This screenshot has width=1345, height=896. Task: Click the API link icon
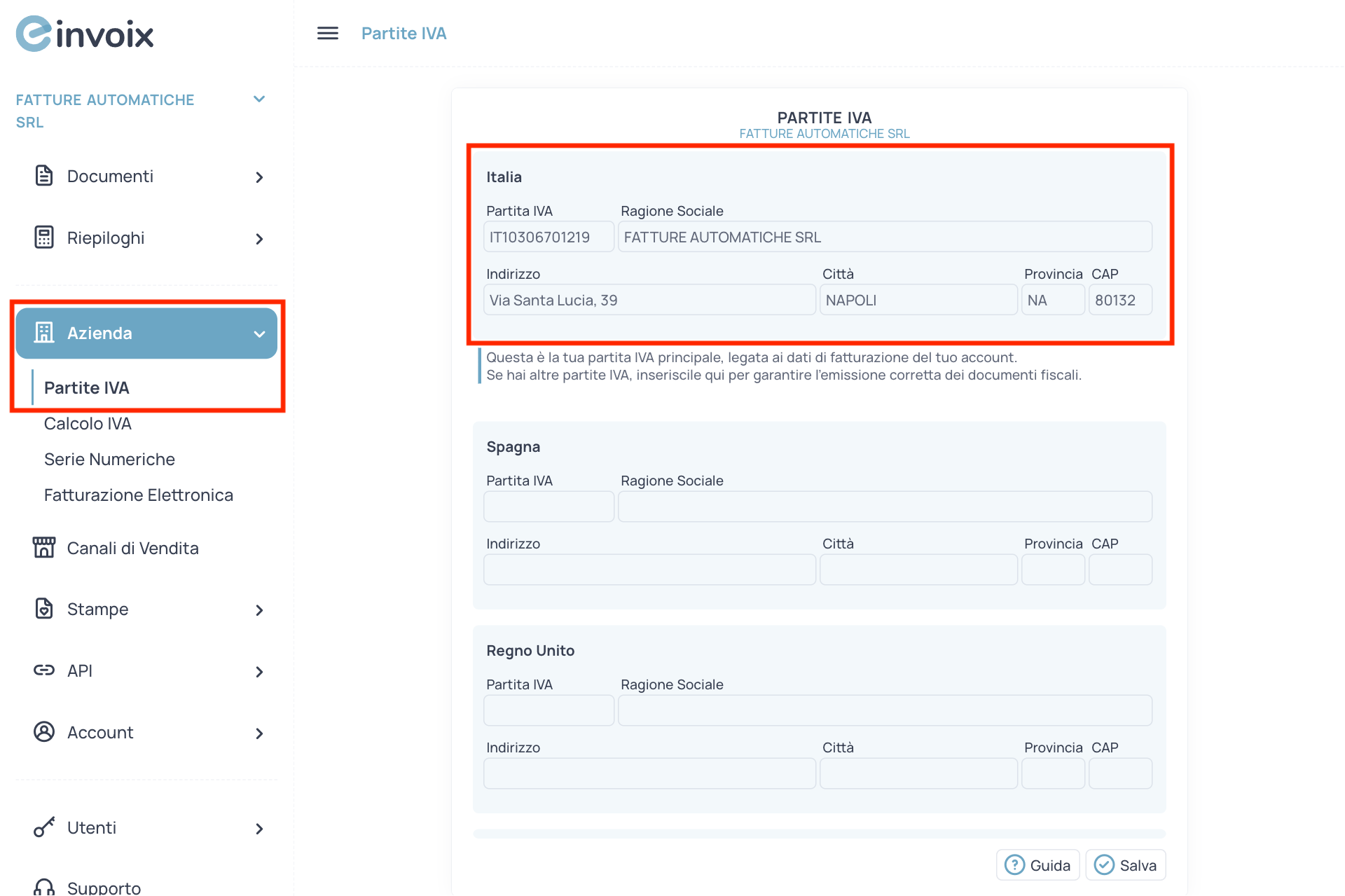(x=44, y=670)
